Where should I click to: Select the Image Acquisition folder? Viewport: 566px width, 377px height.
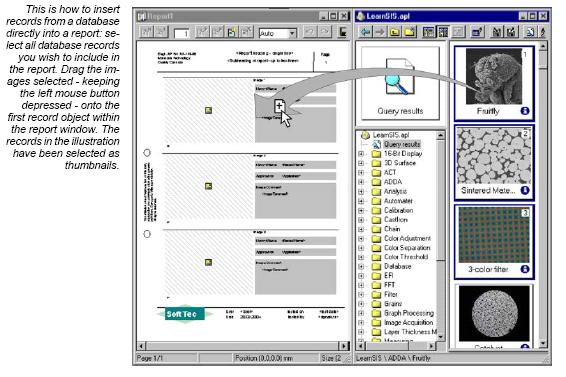click(x=408, y=322)
